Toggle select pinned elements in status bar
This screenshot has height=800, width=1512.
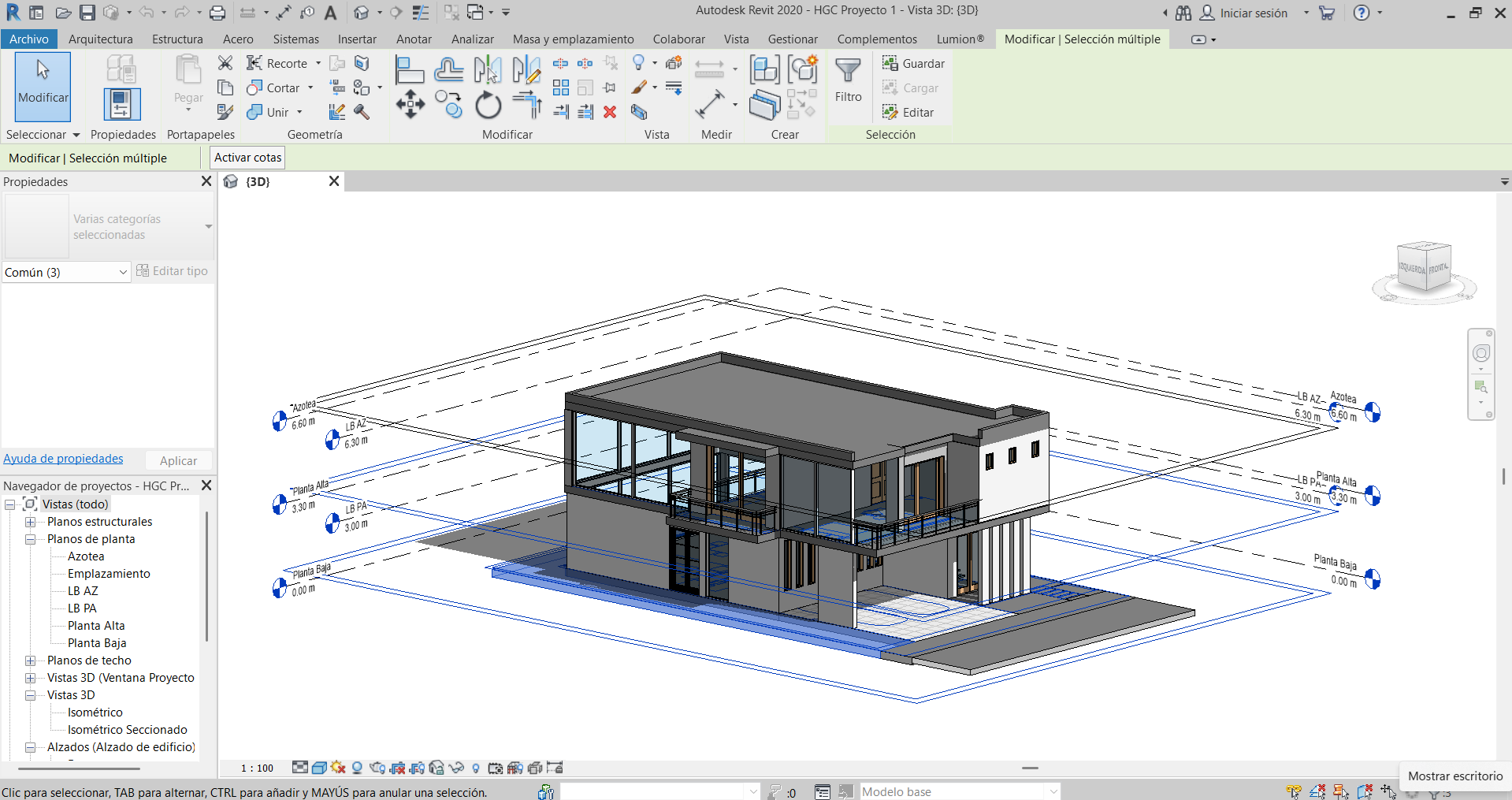tap(1340, 791)
